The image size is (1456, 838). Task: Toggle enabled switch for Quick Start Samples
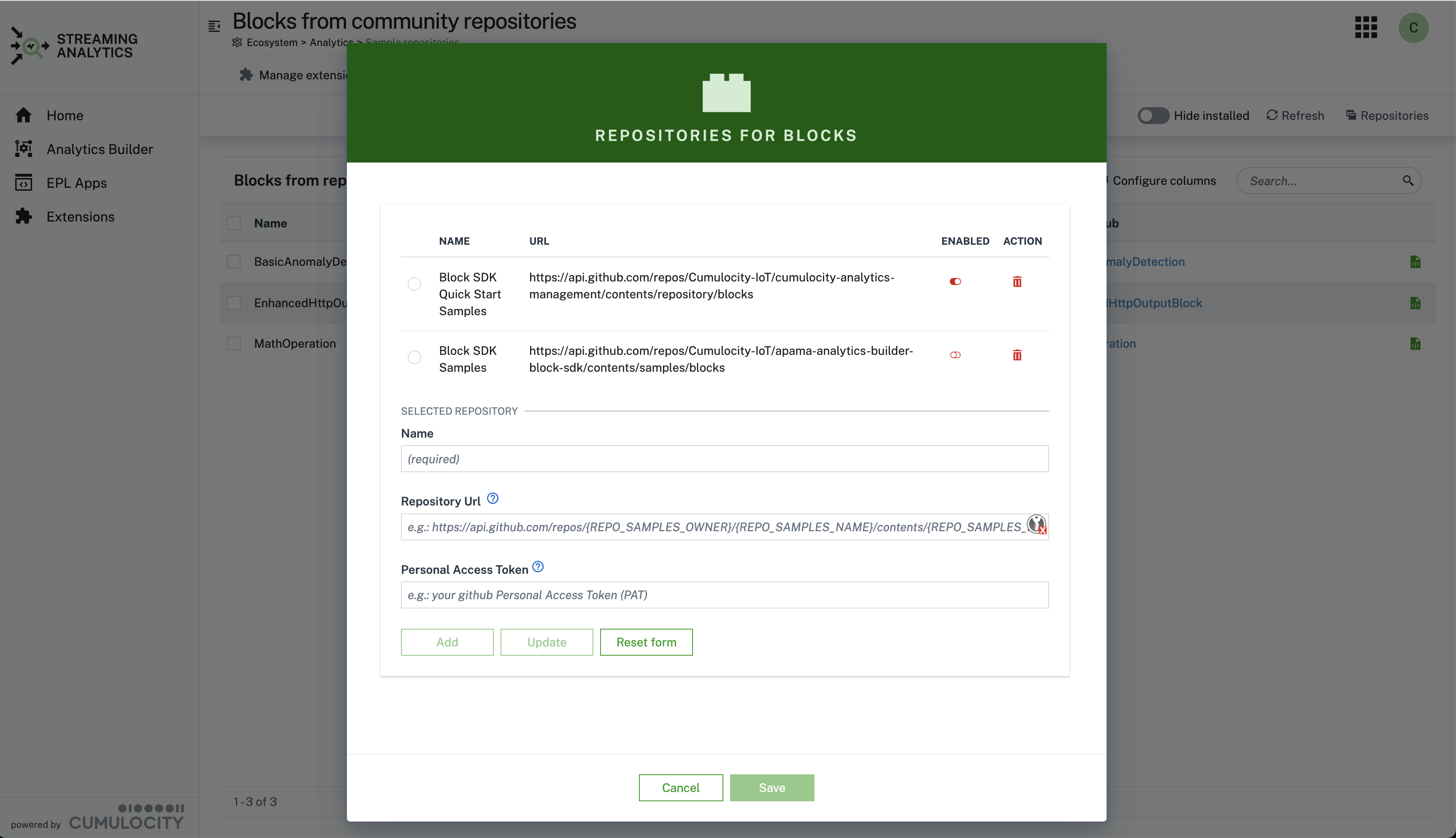[x=955, y=281]
